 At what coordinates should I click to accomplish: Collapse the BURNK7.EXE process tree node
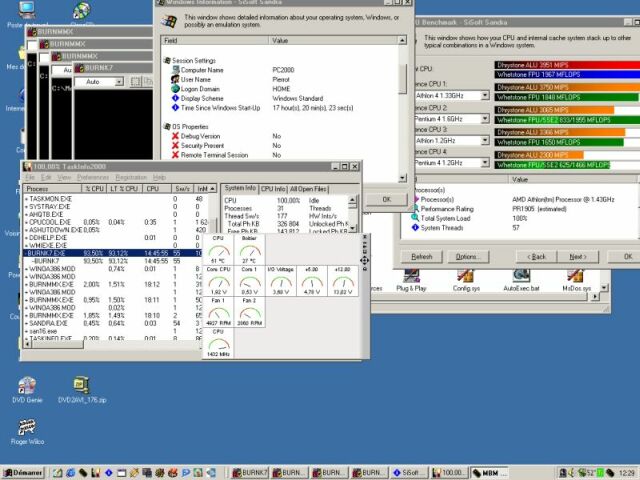pyautogui.click(x=26, y=253)
